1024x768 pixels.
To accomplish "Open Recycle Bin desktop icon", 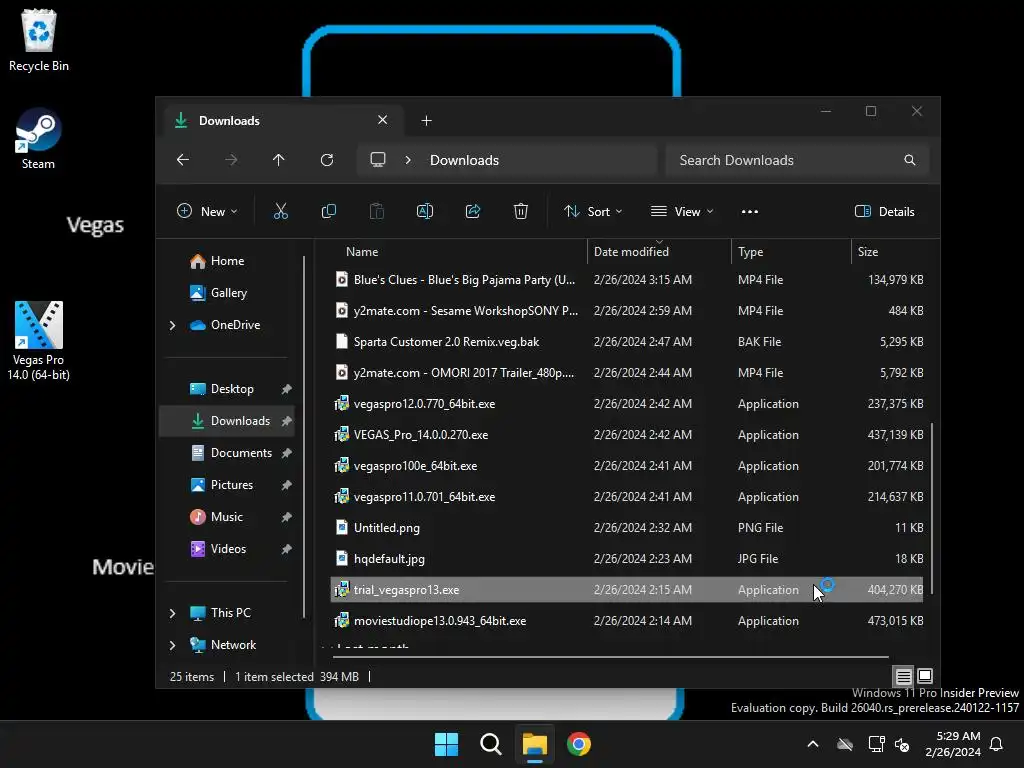I will click(x=39, y=40).
